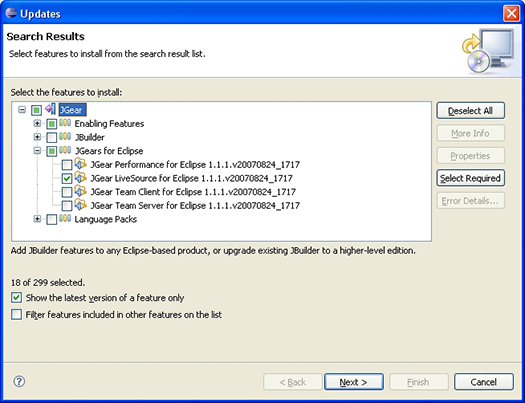Screen dimensions: 525x403
Task: Toggle the JGears for Eclipse checkbox
Action: (x=52, y=151)
